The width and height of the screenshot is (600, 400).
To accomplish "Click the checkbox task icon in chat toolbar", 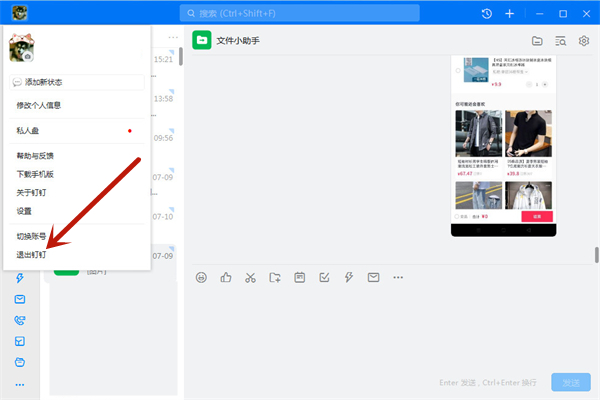I will [324, 277].
